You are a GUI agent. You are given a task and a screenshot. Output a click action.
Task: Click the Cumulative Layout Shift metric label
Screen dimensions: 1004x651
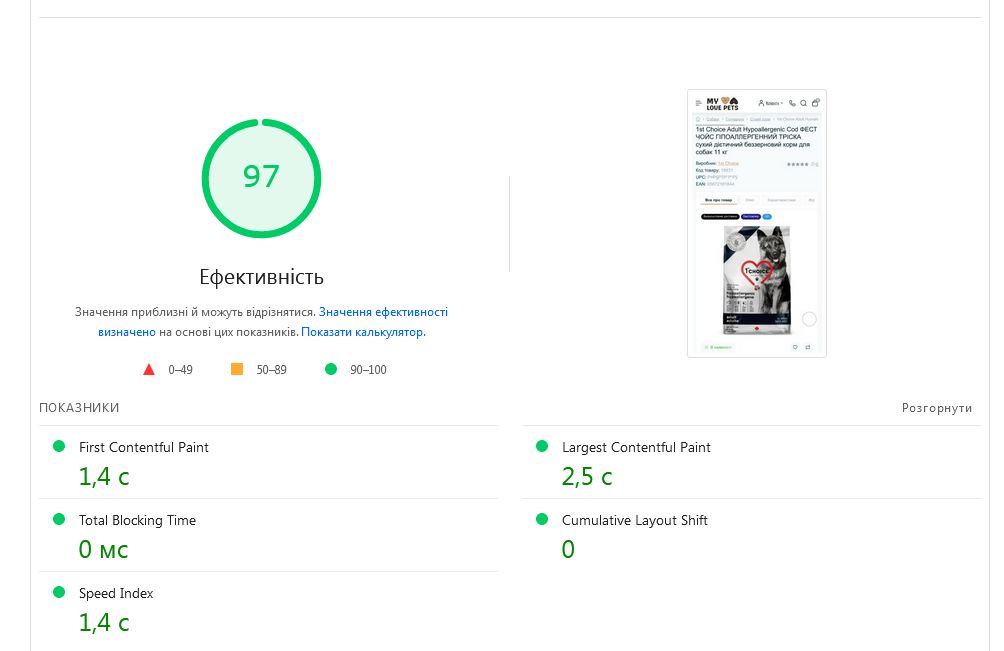tap(635, 520)
